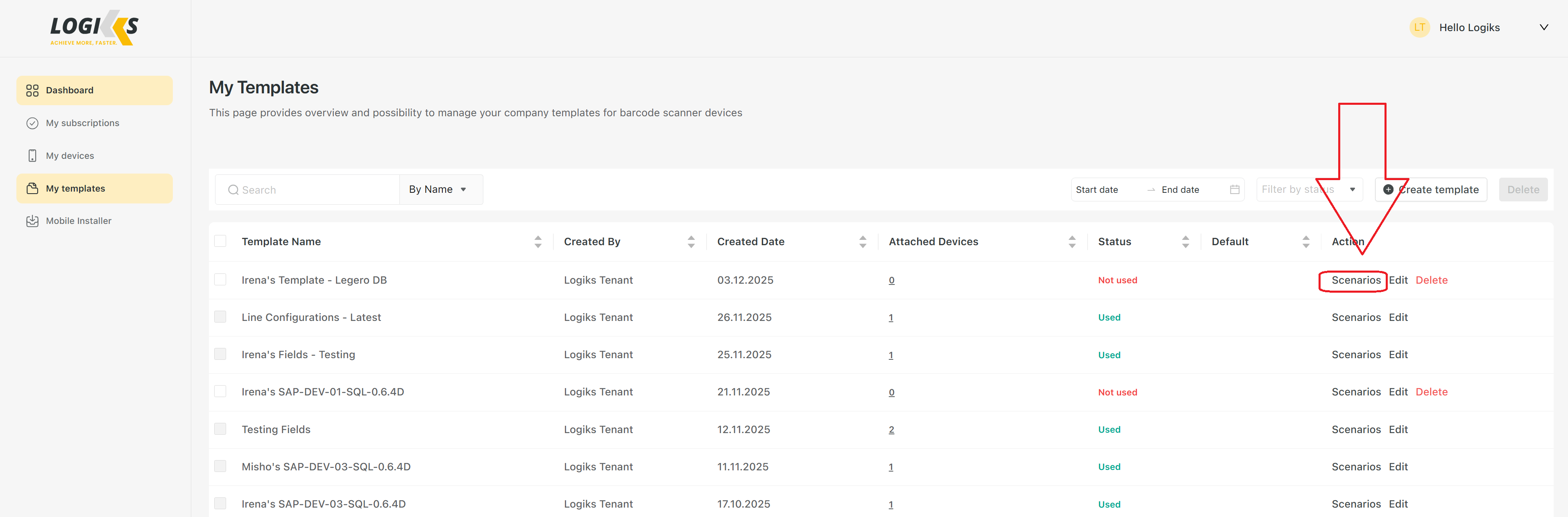Screen dimensions: 1568x517
Task: Open Scenarios for Line Configurations - Latest
Action: 1355,318
